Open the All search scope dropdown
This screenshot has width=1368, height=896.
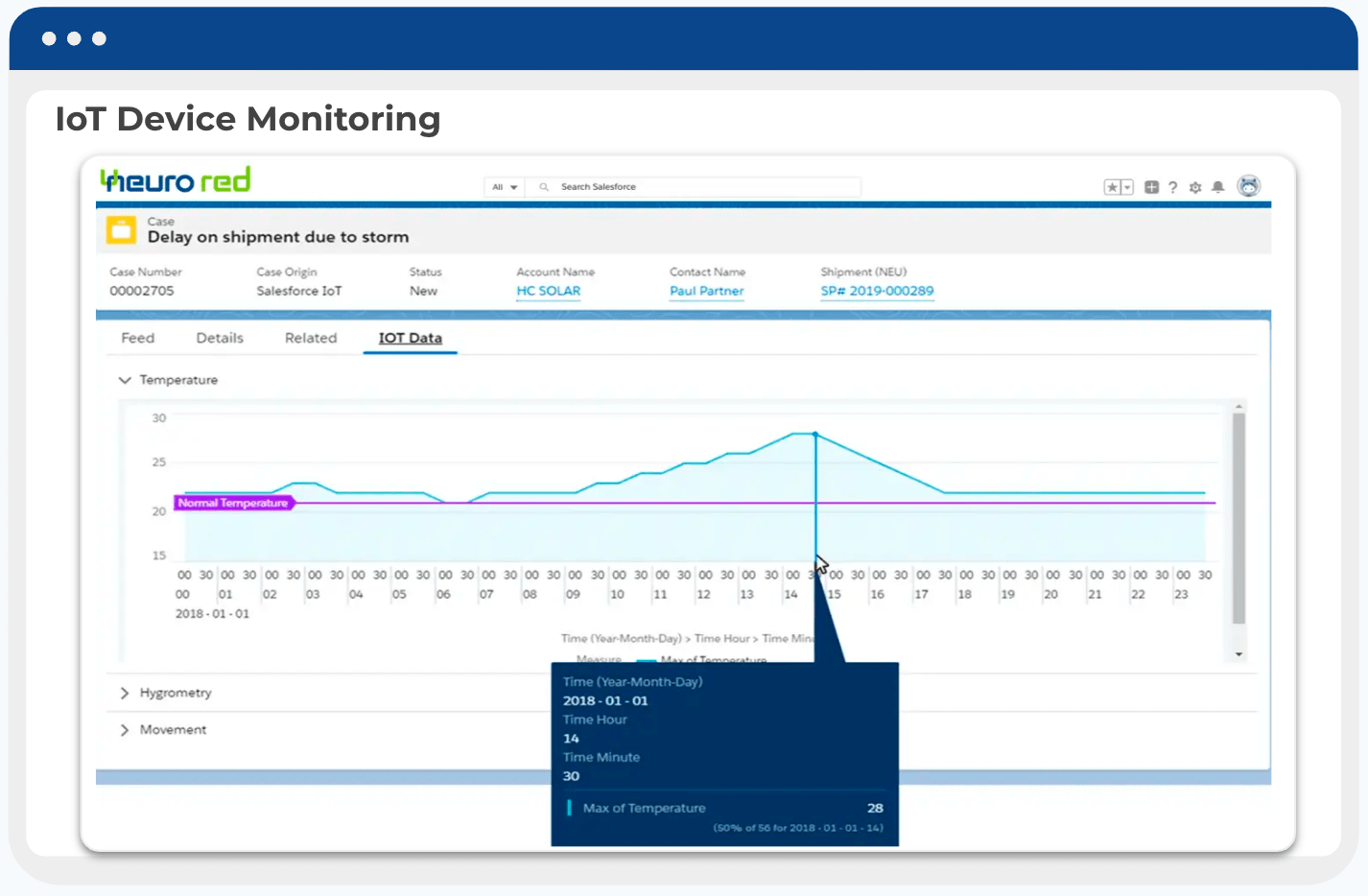coord(505,187)
